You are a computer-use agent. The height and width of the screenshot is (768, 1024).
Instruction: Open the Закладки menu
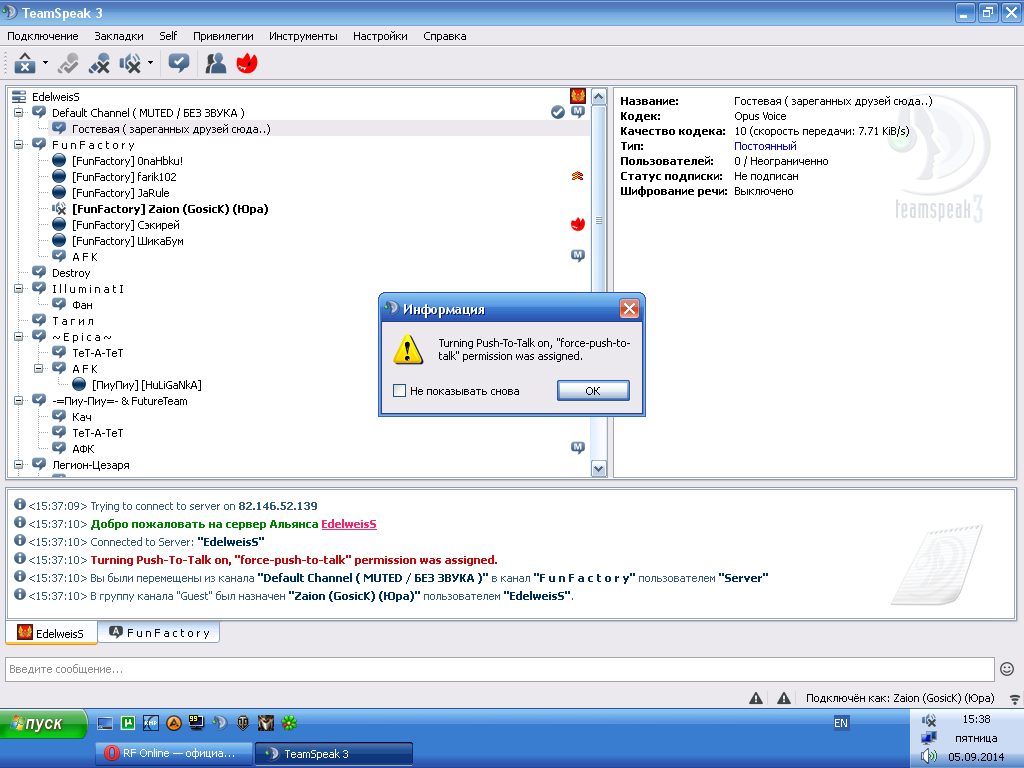(x=119, y=36)
